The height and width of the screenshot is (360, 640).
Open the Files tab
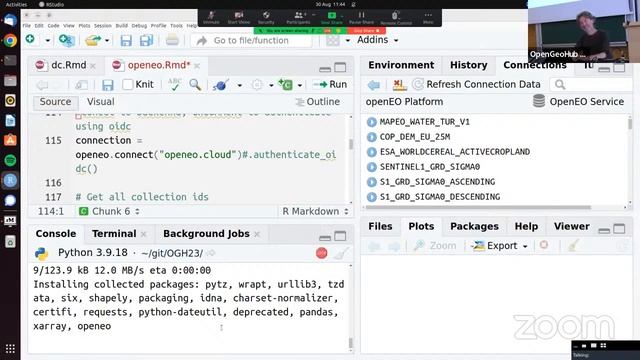pyautogui.click(x=380, y=227)
